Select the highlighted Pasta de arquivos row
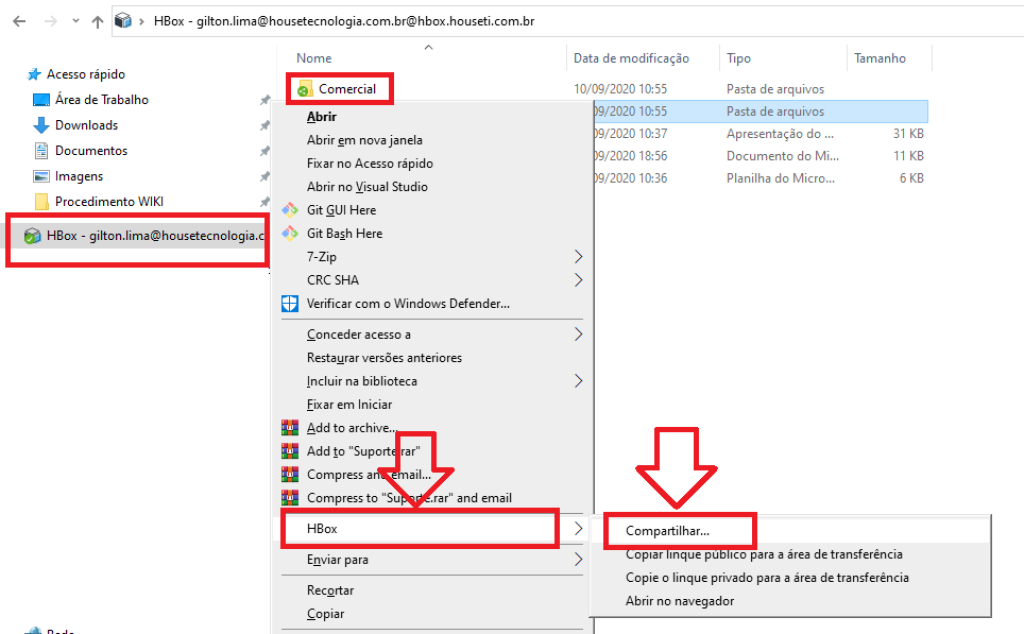 click(x=761, y=112)
